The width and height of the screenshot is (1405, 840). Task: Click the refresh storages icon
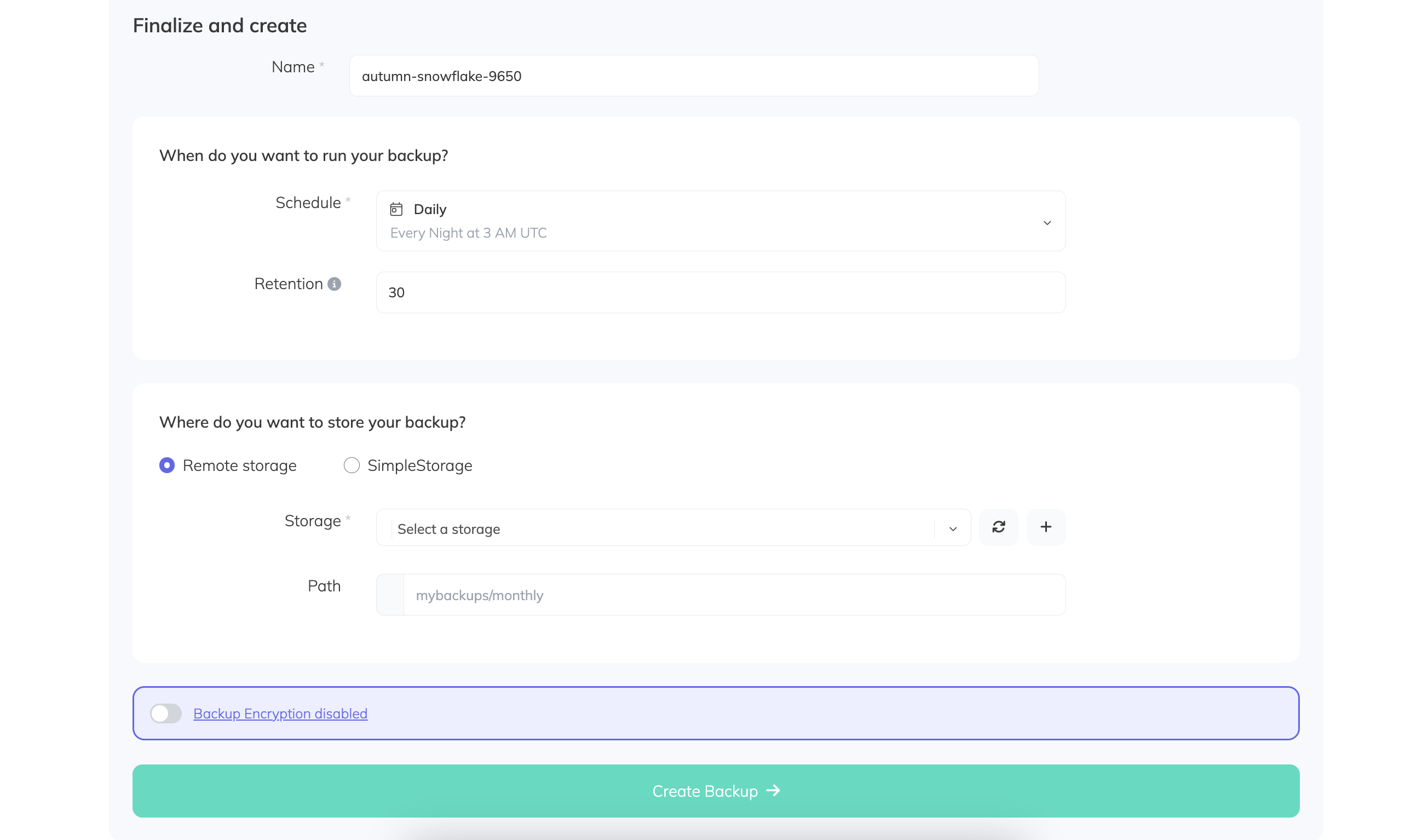tap(998, 527)
